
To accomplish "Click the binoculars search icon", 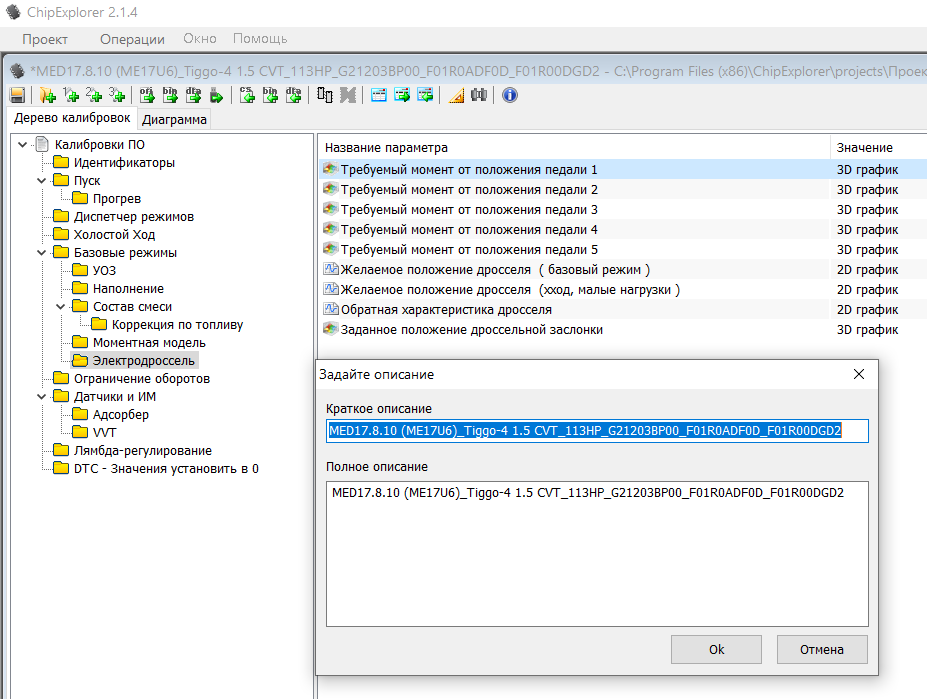I will pos(479,95).
